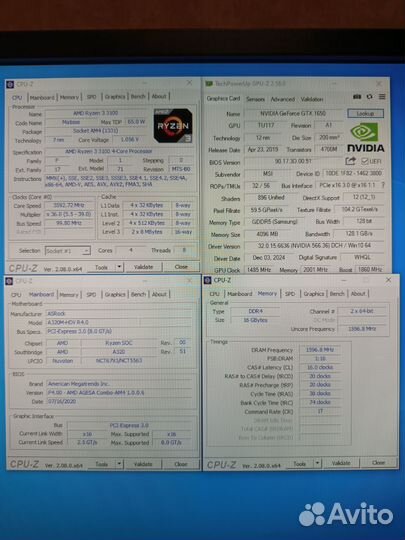Select BIOS date 07/16/2020 field
The image size is (405, 540).
tap(119, 402)
